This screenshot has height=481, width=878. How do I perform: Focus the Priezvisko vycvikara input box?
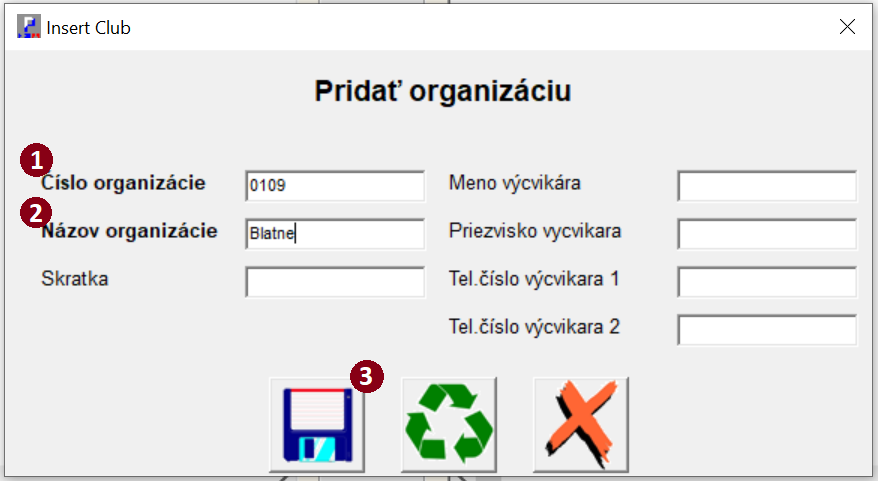[x=767, y=234]
